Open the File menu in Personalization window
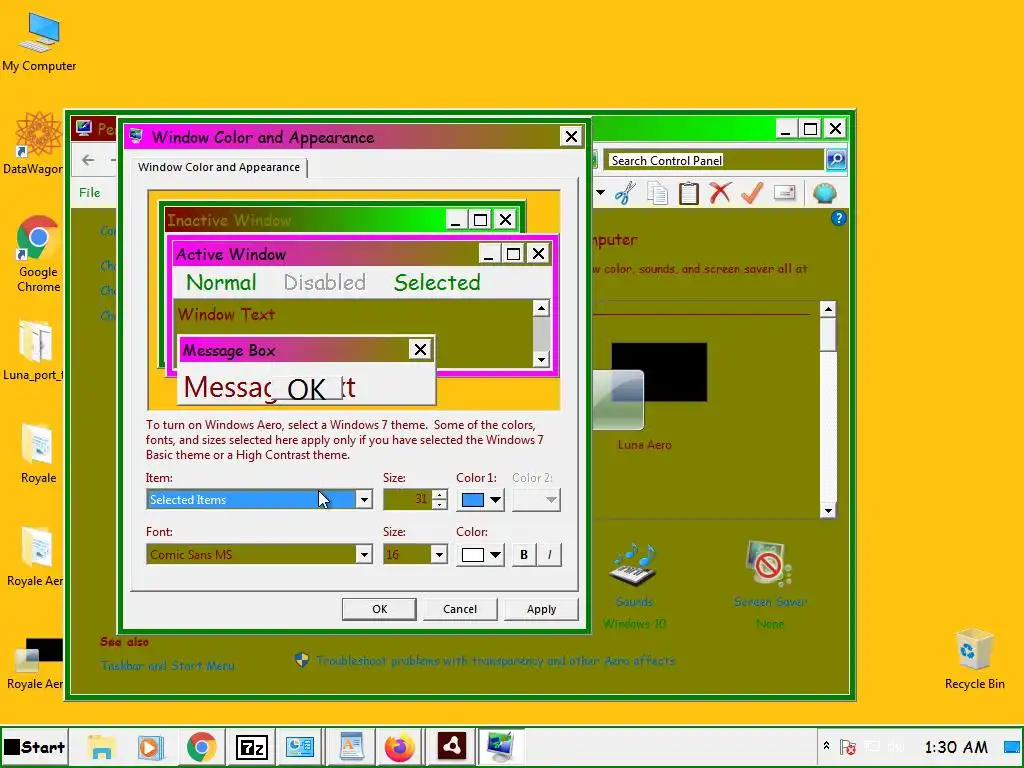1024x768 pixels. click(x=89, y=193)
